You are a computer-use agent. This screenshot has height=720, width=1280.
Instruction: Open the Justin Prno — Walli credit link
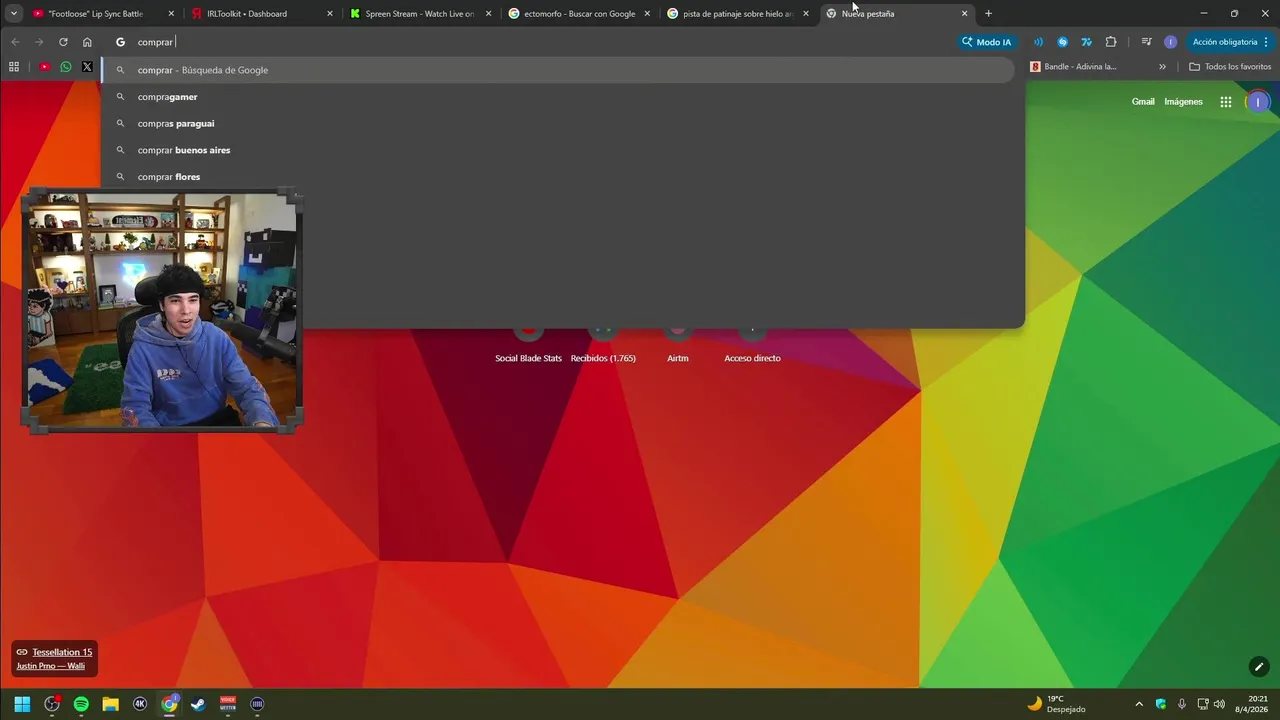[x=50, y=666]
